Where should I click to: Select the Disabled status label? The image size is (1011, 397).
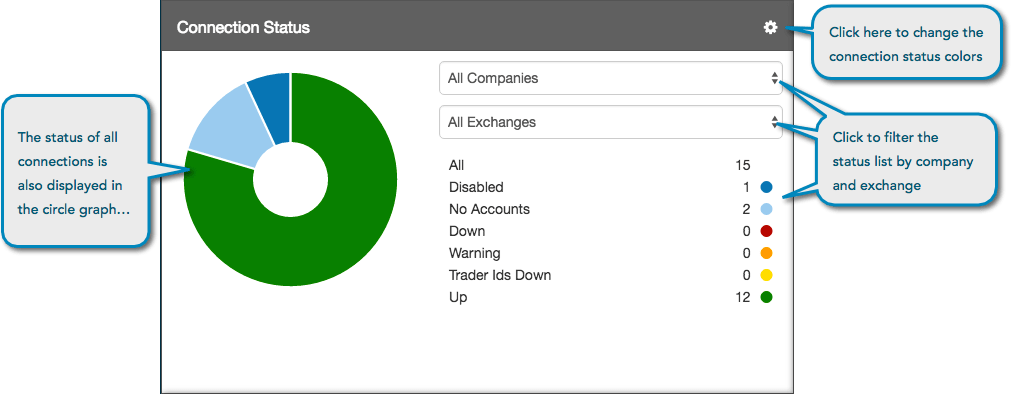tap(476, 187)
